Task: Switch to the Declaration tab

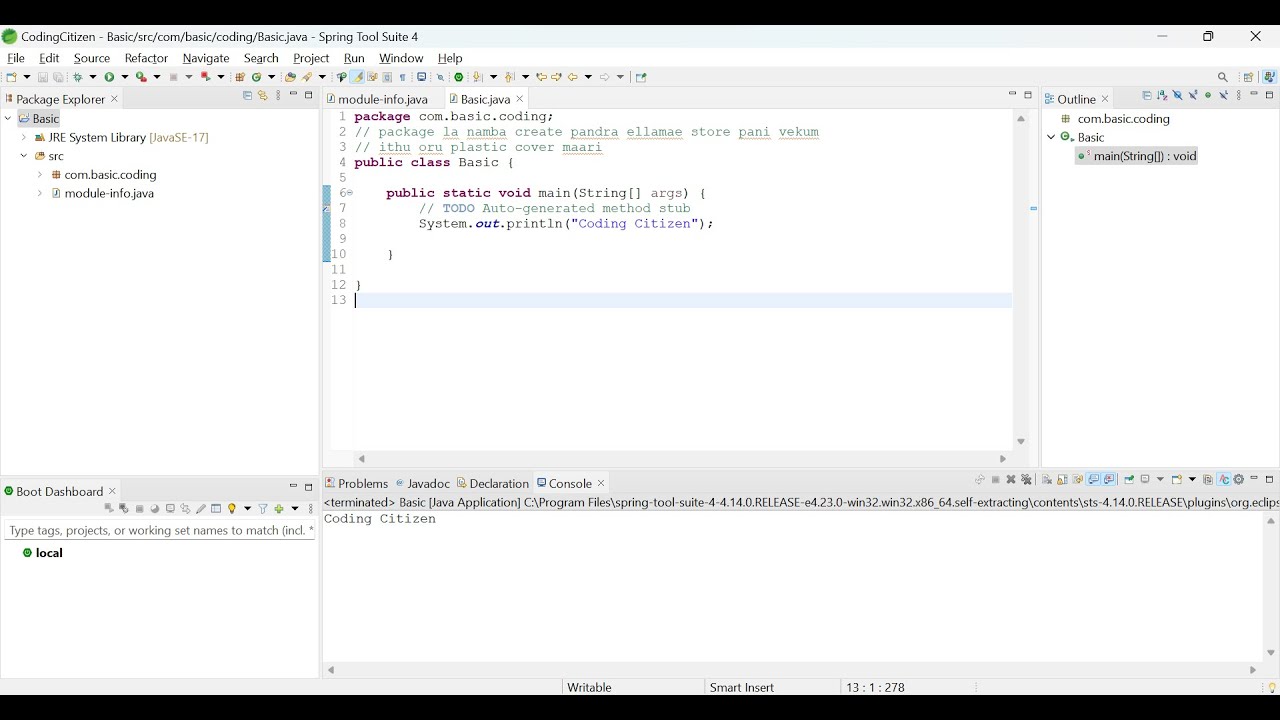Action: pyautogui.click(x=493, y=483)
